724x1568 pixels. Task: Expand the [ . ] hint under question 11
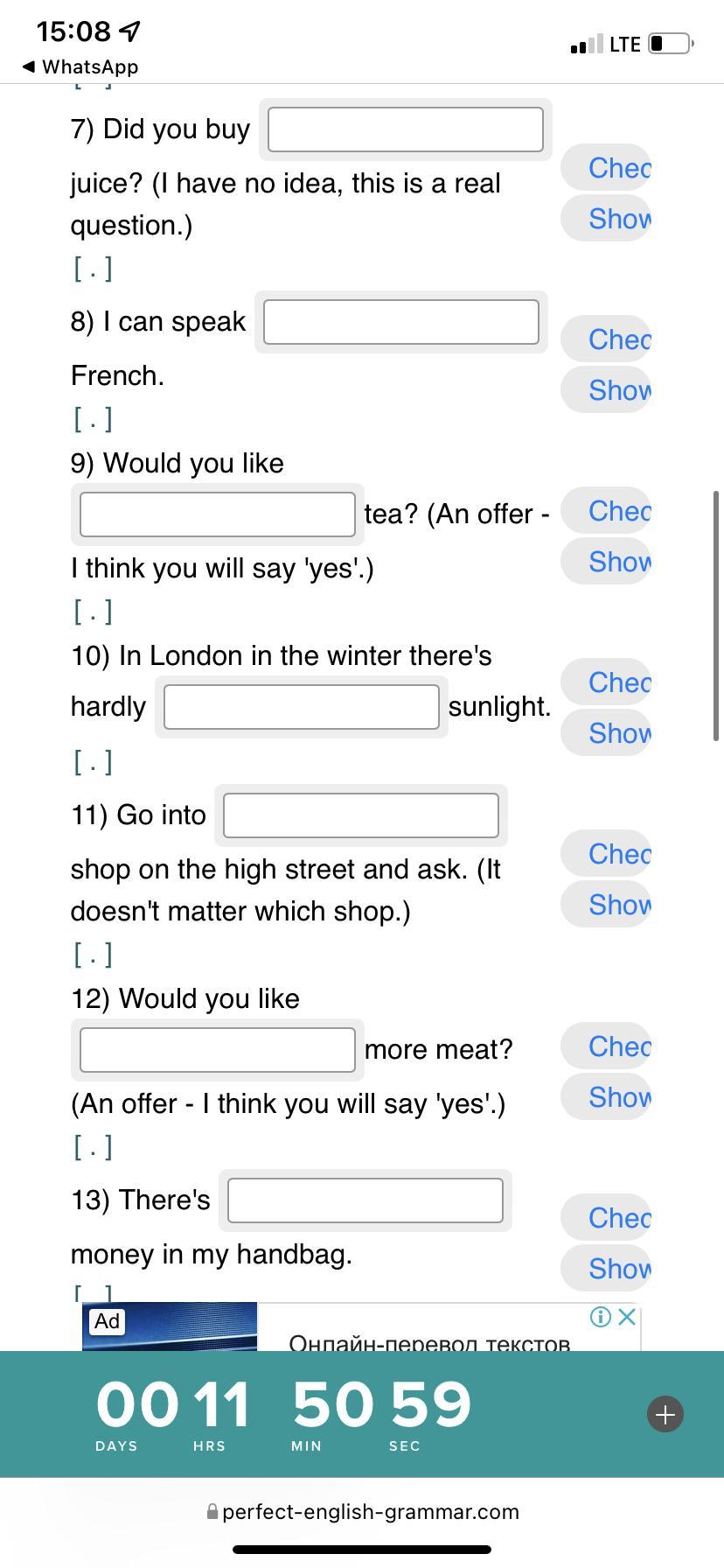click(93, 954)
